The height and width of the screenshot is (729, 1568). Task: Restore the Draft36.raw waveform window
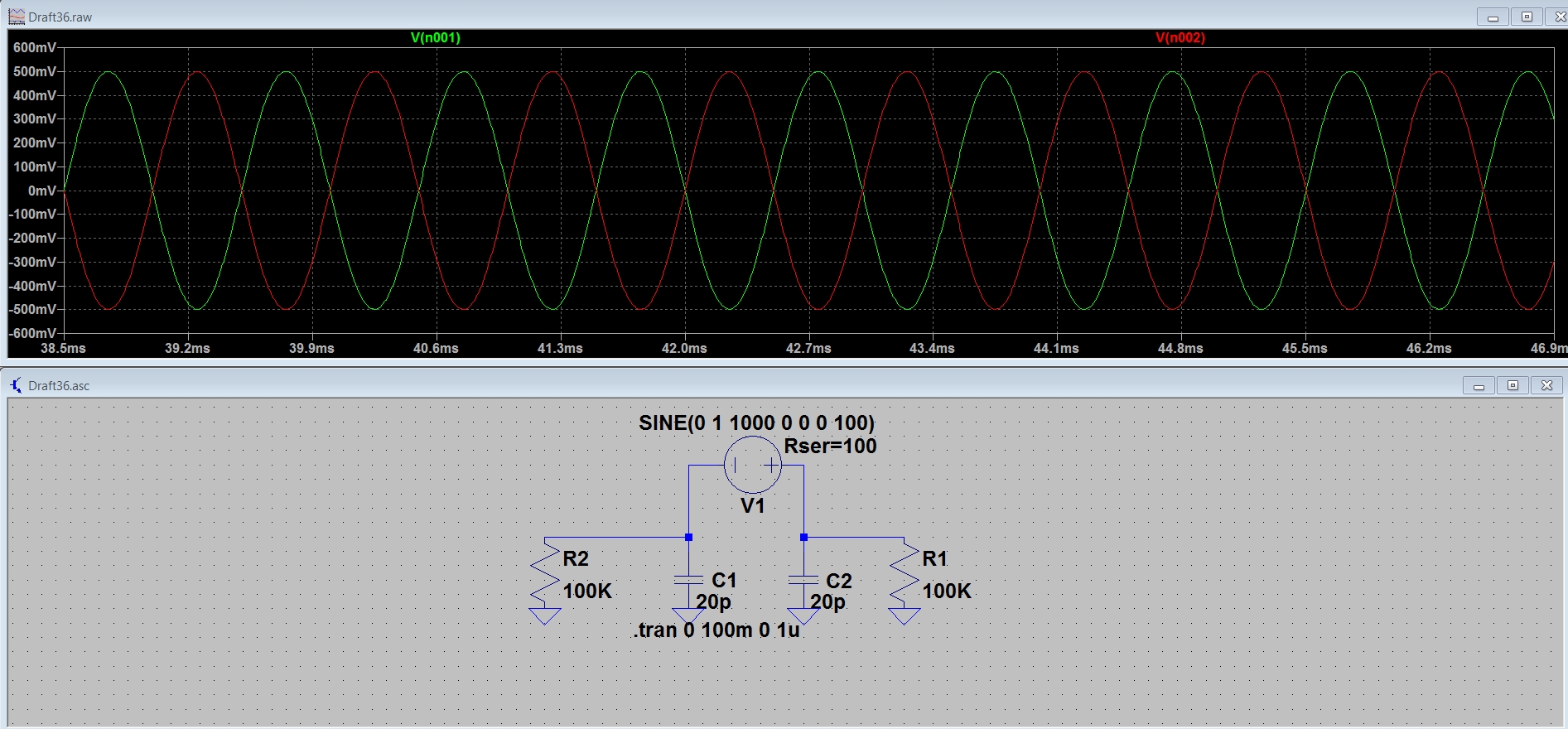pyautogui.click(x=1527, y=17)
